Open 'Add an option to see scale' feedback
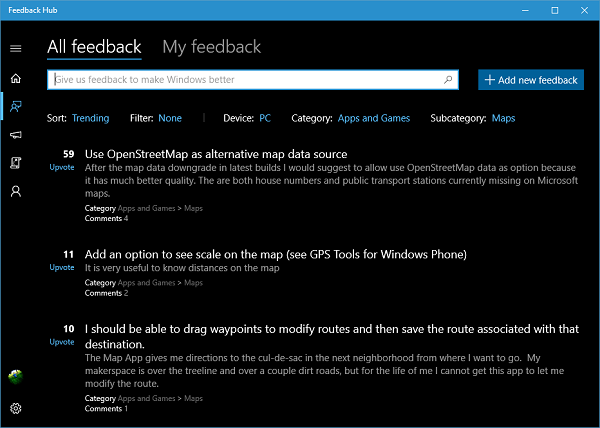The image size is (600, 428). click(276, 254)
